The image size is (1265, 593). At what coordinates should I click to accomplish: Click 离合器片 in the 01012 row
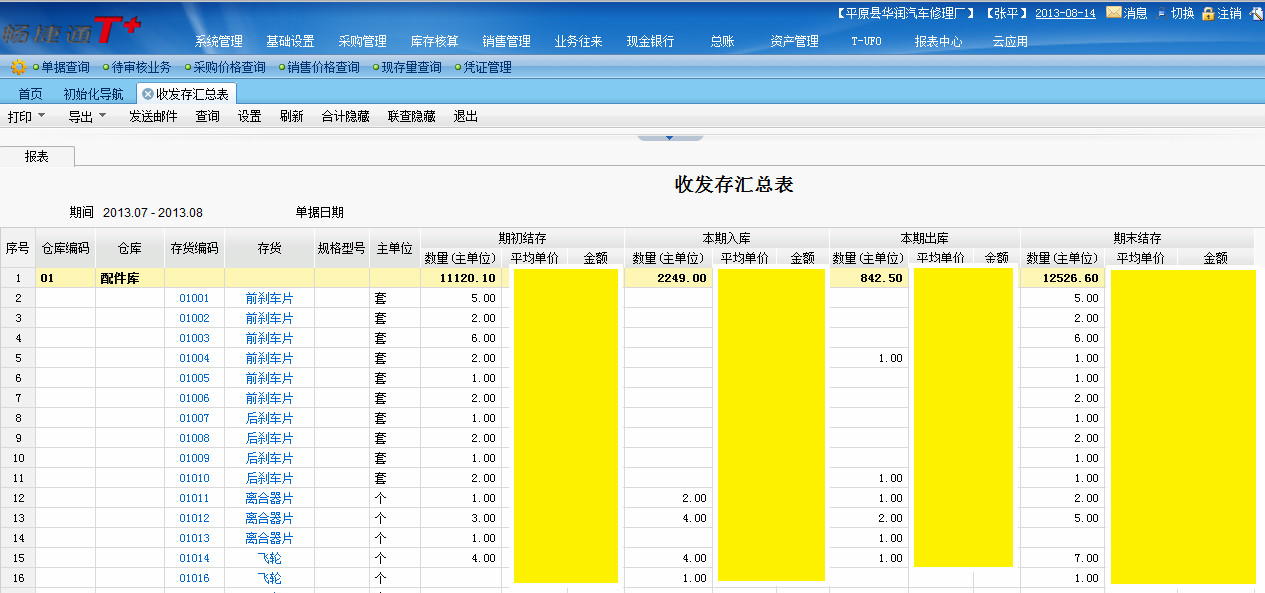pos(269,518)
